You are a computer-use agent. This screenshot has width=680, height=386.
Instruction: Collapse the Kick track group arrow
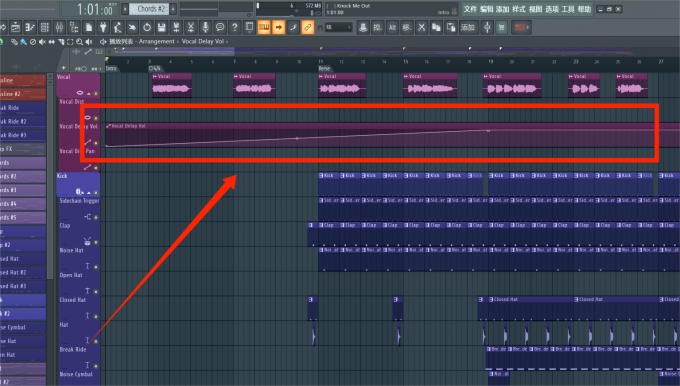click(89, 193)
